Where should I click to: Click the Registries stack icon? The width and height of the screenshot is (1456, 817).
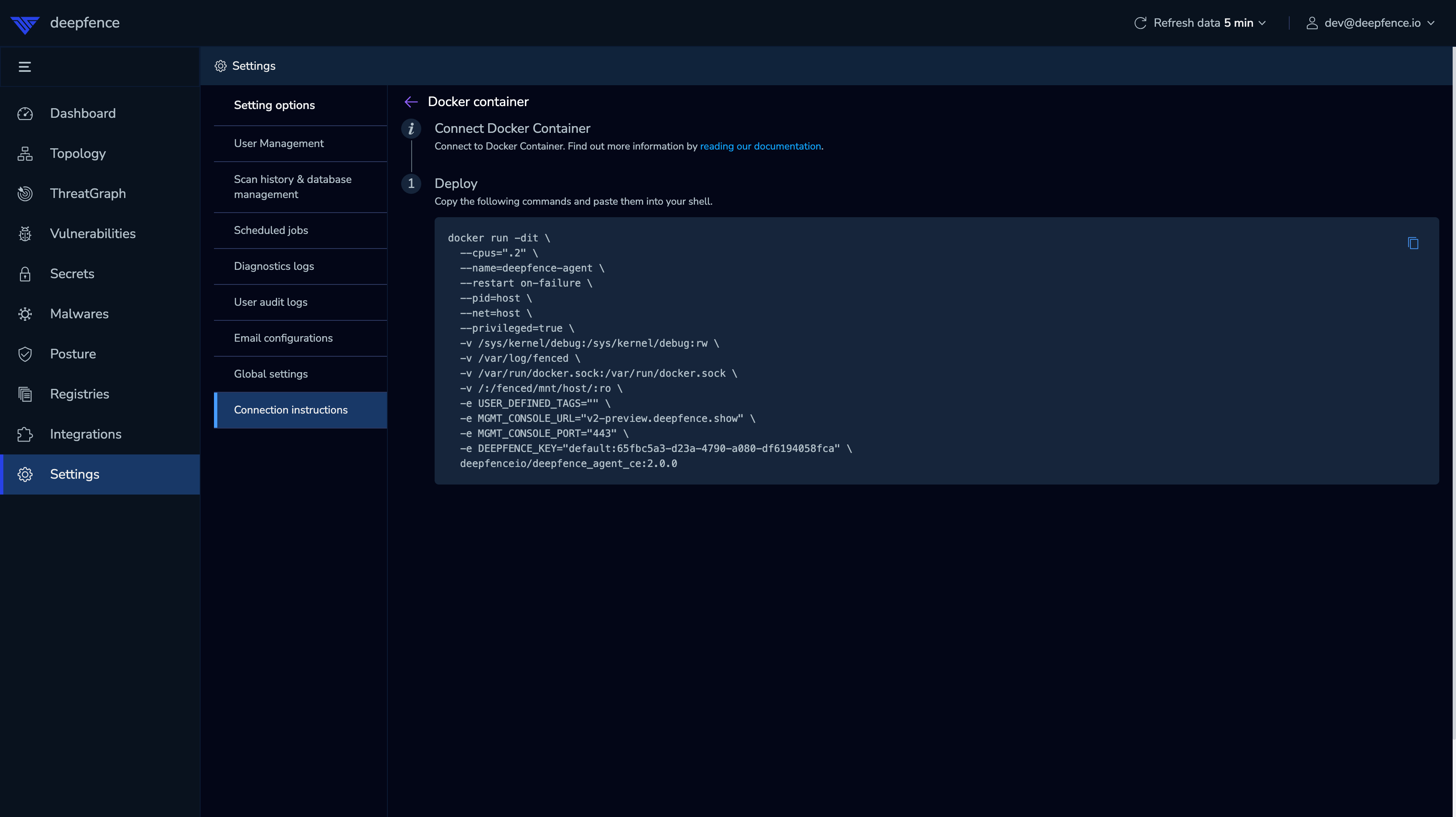click(25, 394)
